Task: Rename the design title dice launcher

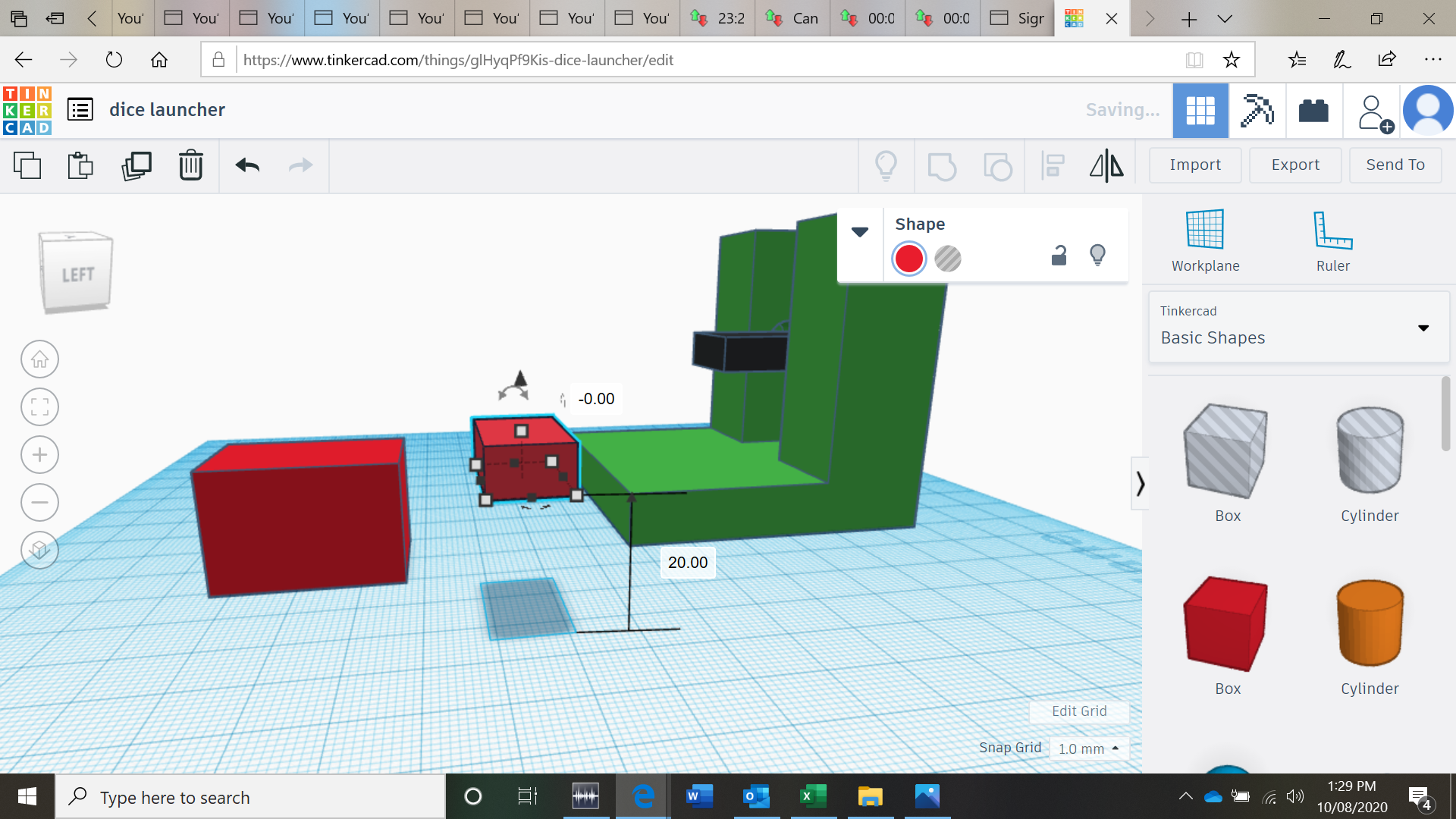Action: (167, 110)
